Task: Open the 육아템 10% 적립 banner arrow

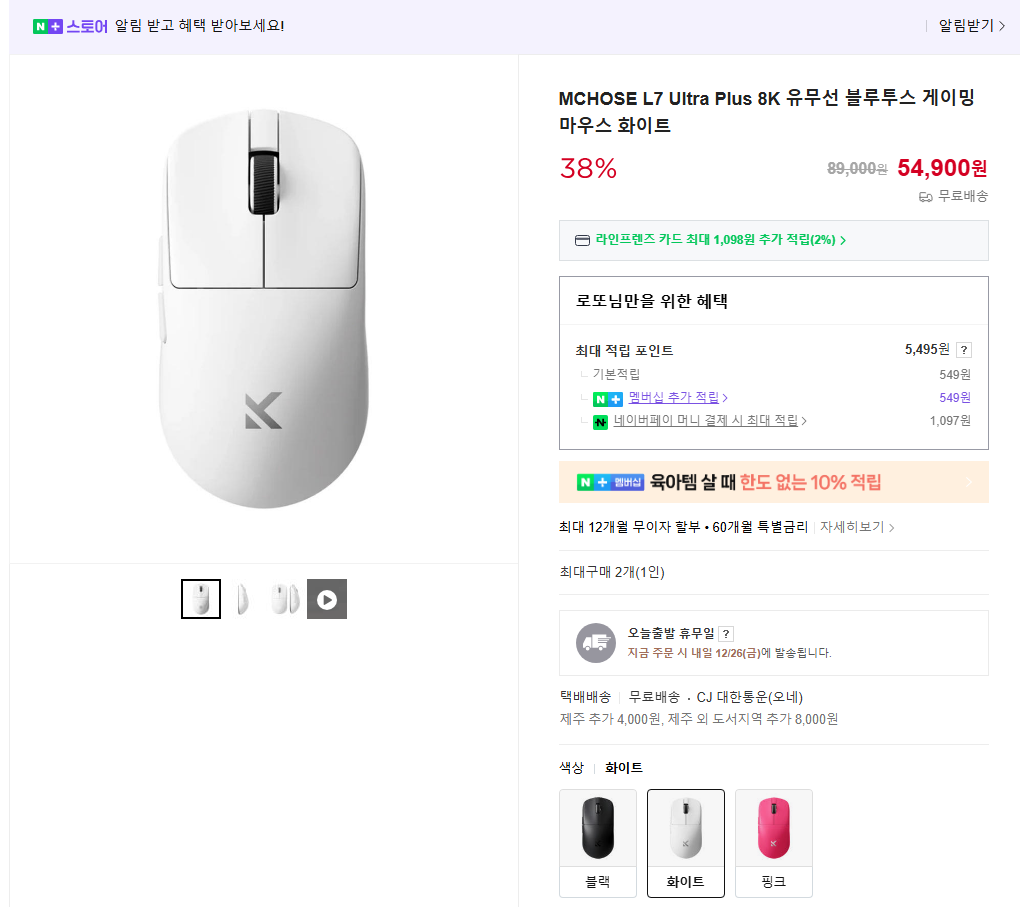Action: [967, 482]
